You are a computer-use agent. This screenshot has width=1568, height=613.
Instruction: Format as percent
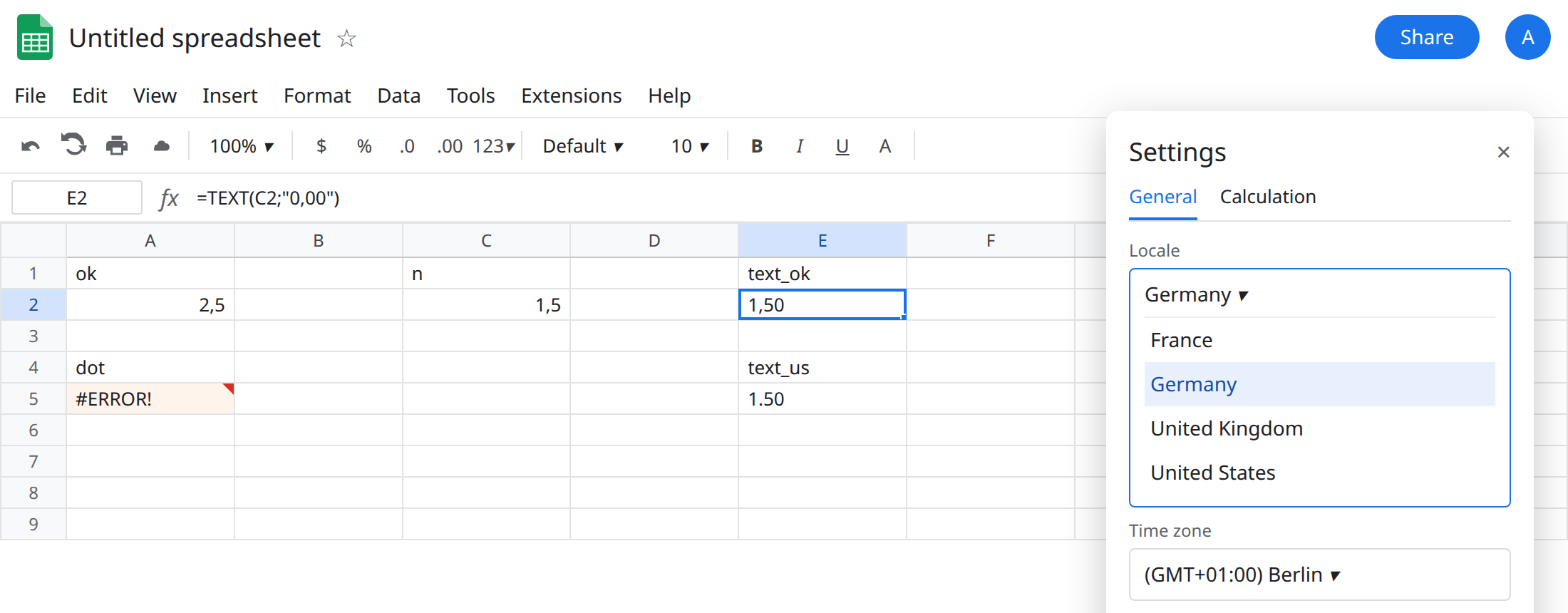tap(364, 146)
